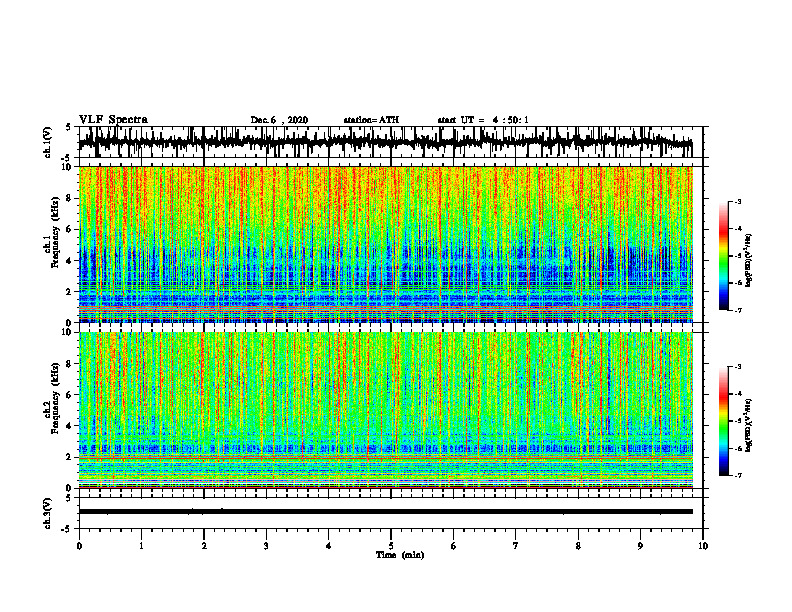This screenshot has width=792, height=612.
Task: Click time axis tick label "9"
Action: click(x=640, y=546)
